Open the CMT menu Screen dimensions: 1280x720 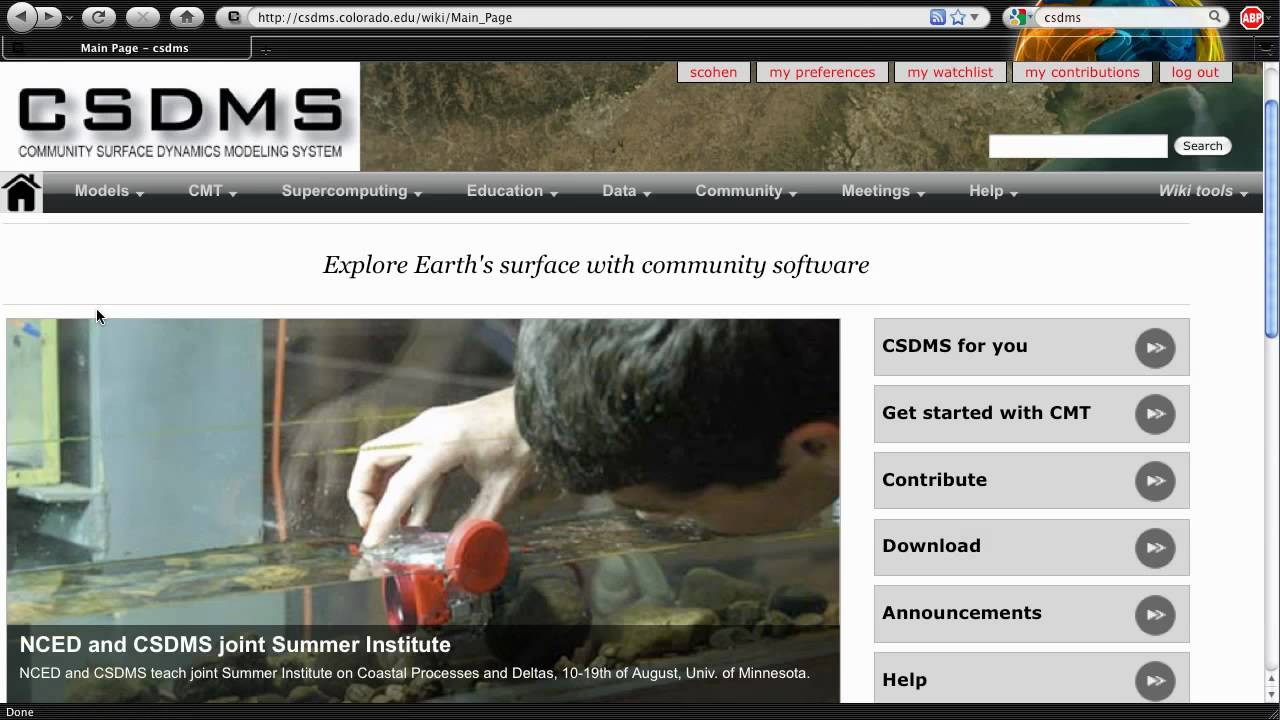(x=212, y=191)
